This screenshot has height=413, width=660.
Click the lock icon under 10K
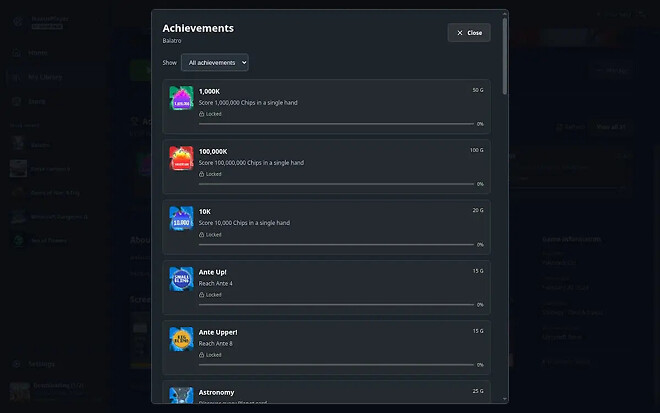coord(201,234)
